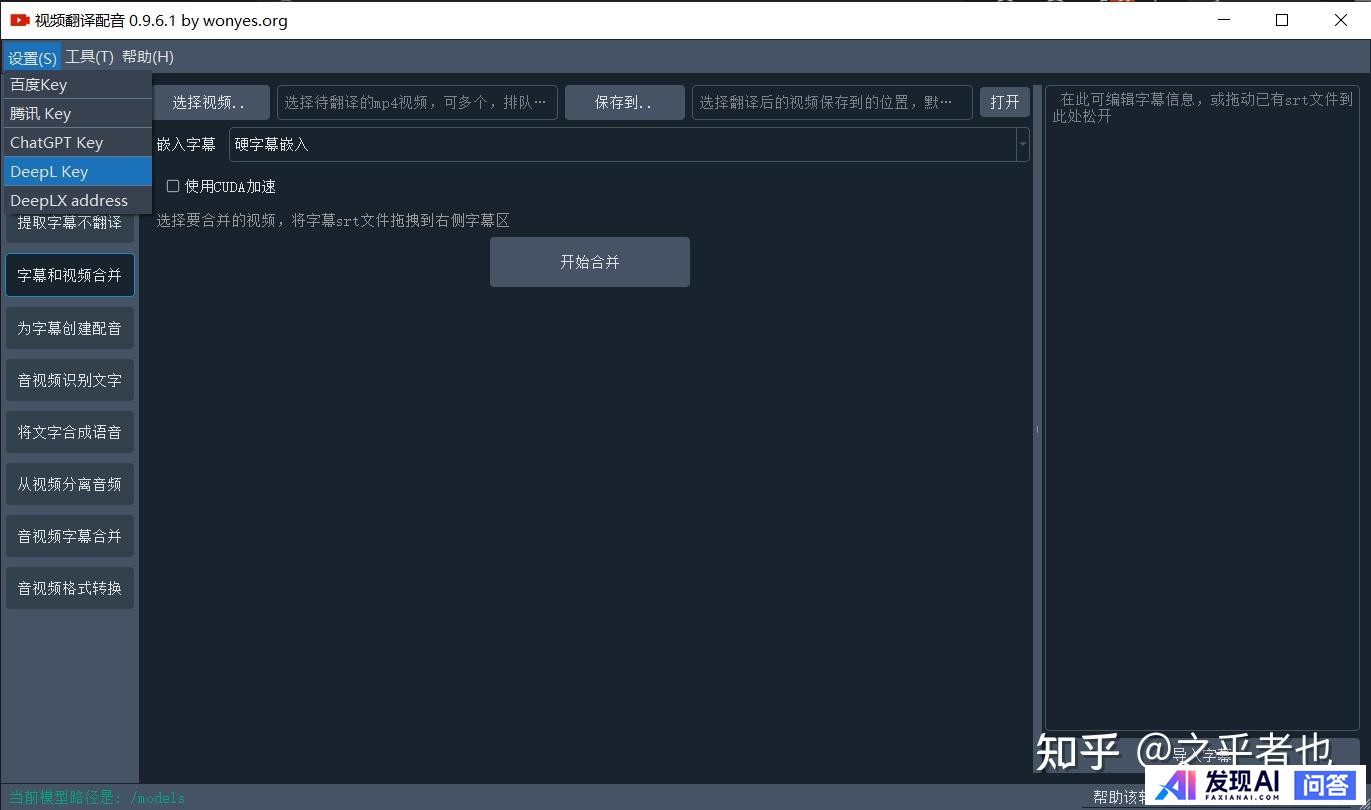Open the 帮助(H) menu

148,57
